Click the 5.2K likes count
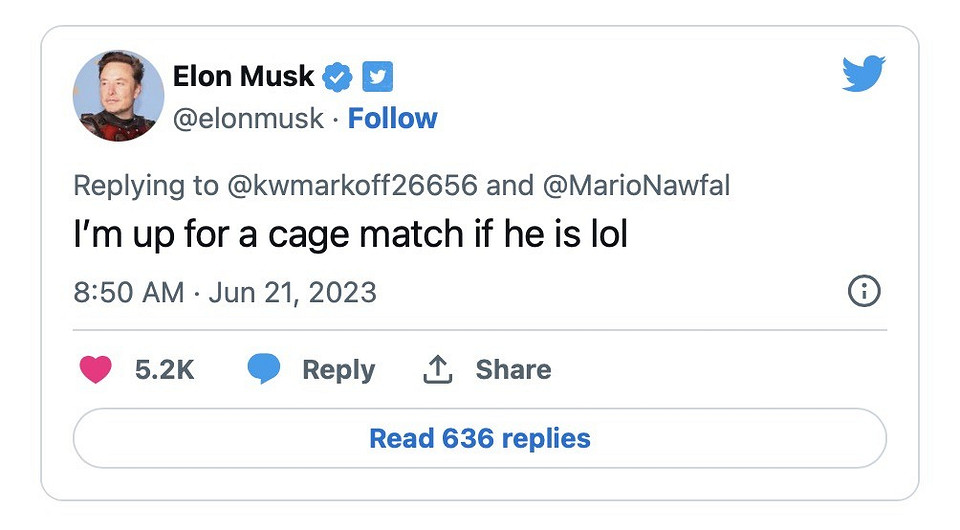This screenshot has width=960, height=530. [x=164, y=369]
